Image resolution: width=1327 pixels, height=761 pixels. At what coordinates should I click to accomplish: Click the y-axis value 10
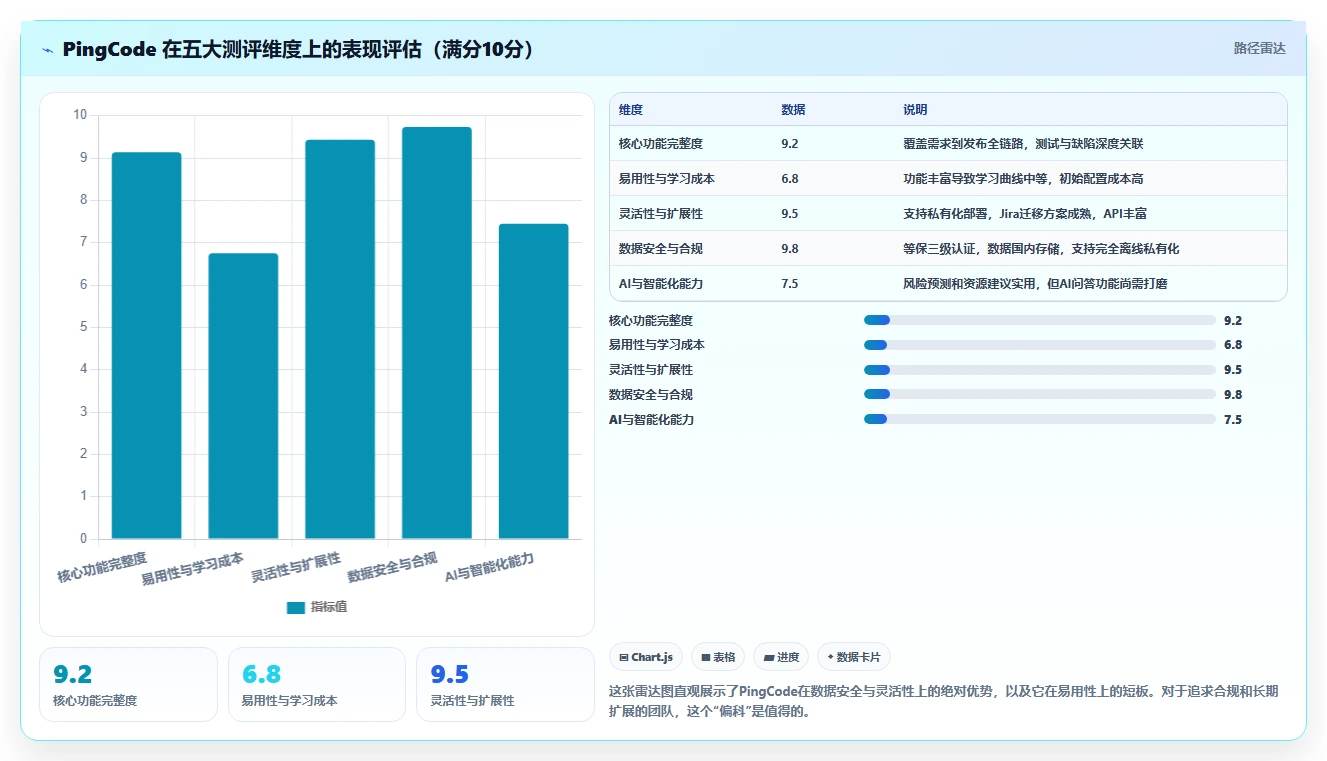point(80,115)
